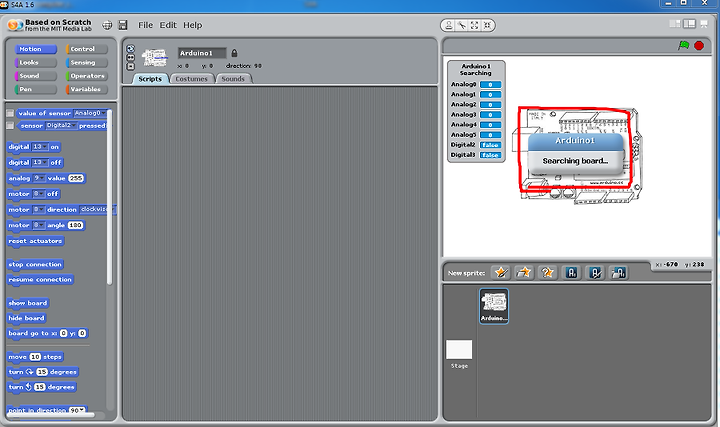Click the sprite name field Arduino1
720x427 pixels.
(202, 53)
